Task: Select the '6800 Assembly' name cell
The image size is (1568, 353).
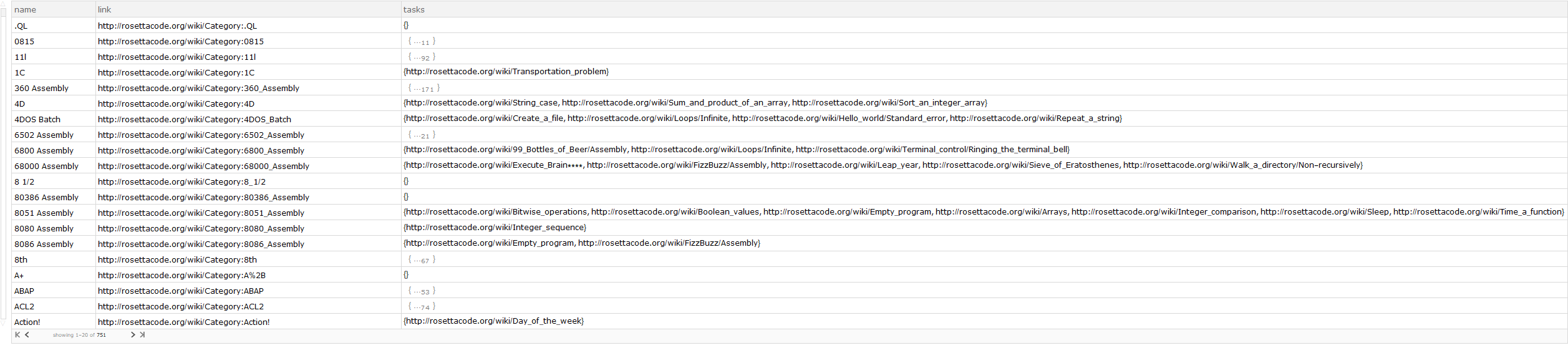Action: coord(54,150)
